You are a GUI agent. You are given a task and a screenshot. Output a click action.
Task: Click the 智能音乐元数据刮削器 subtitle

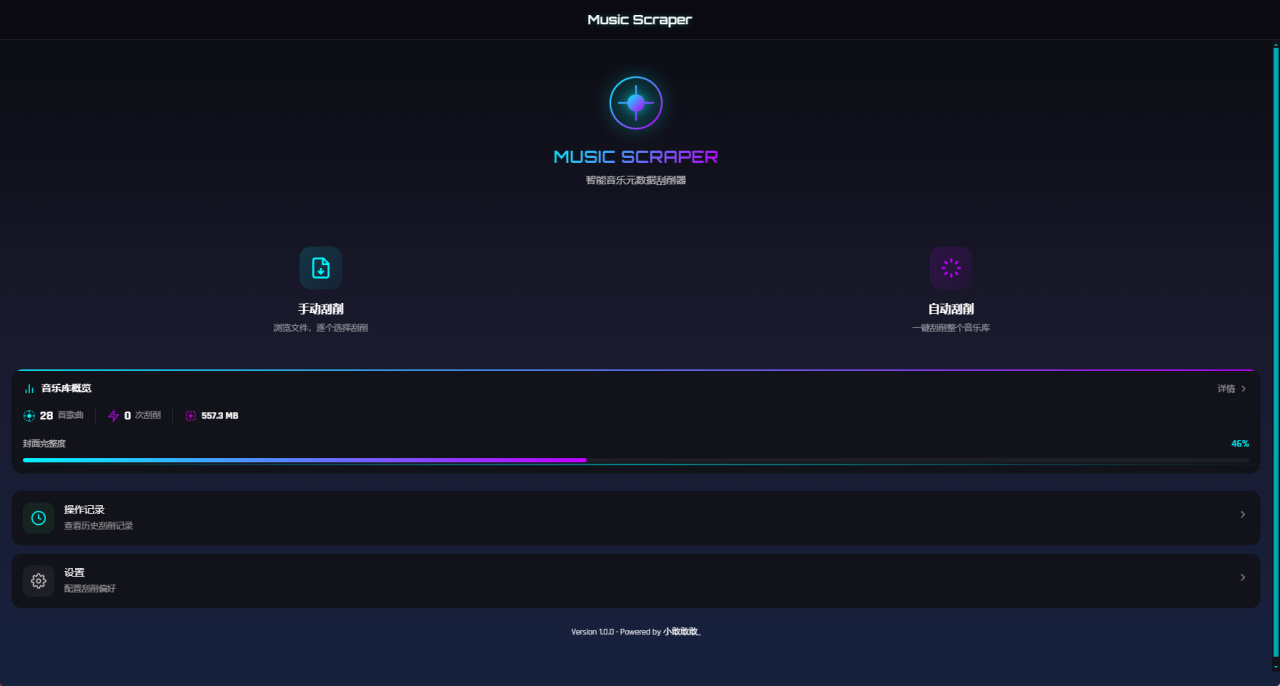pos(636,181)
